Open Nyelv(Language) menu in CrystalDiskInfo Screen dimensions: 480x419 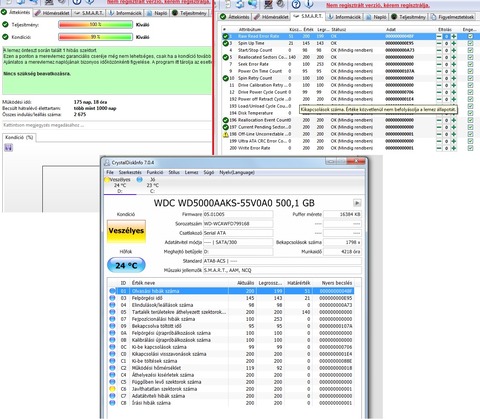(x=237, y=172)
